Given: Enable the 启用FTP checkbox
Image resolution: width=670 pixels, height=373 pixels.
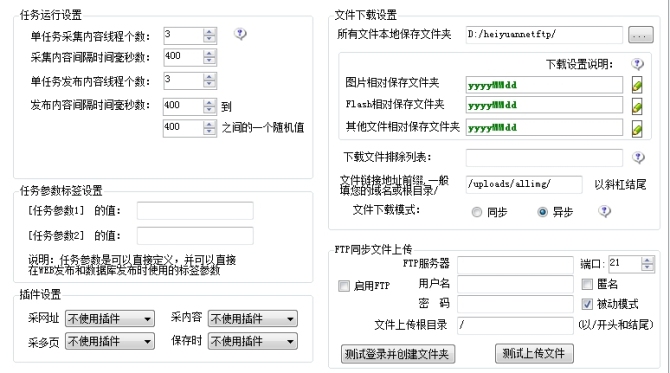Looking at the screenshot, I should tap(344, 286).
